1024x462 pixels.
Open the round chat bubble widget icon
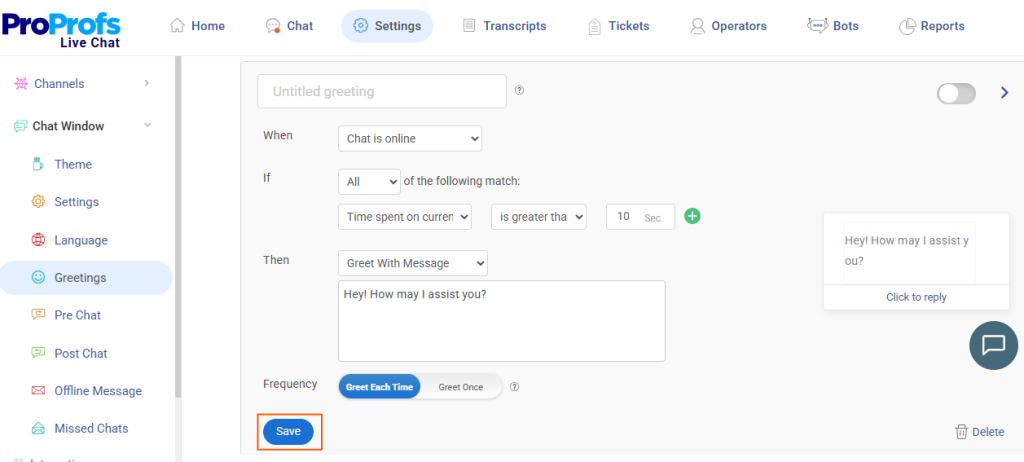[x=993, y=346]
